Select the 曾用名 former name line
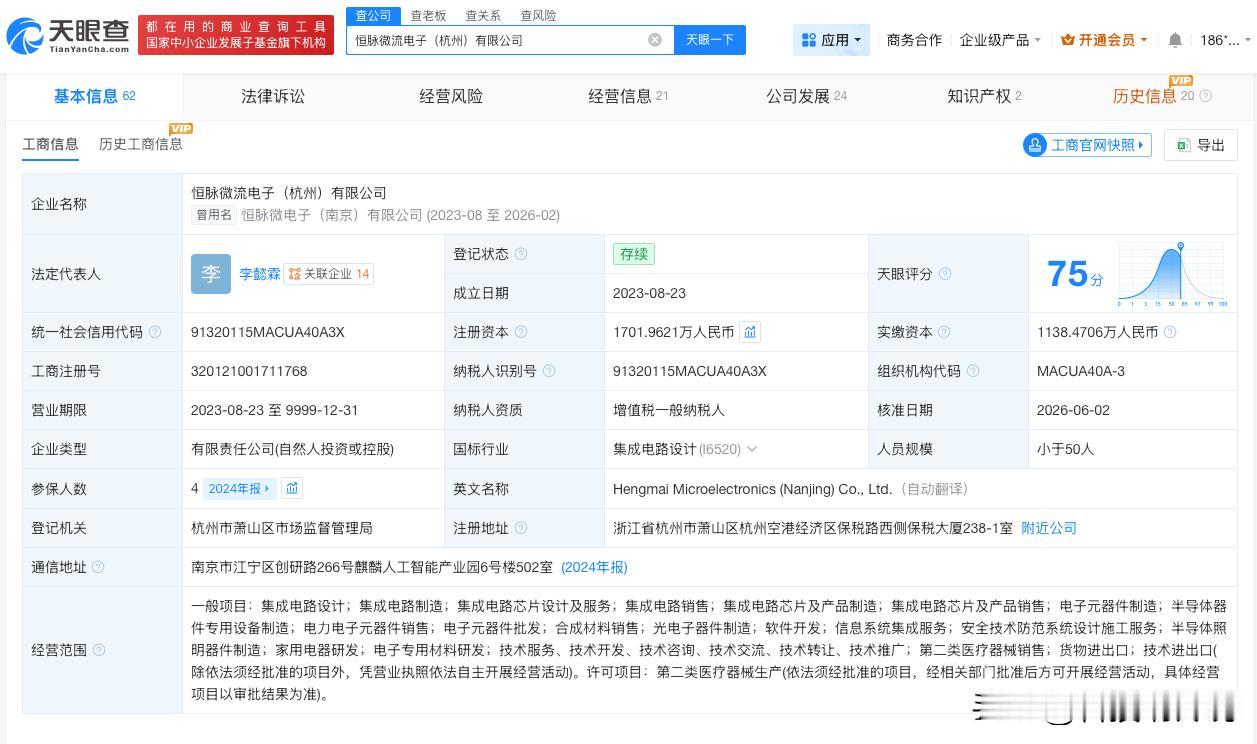Viewport: 1257px width, 744px height. (x=378, y=215)
